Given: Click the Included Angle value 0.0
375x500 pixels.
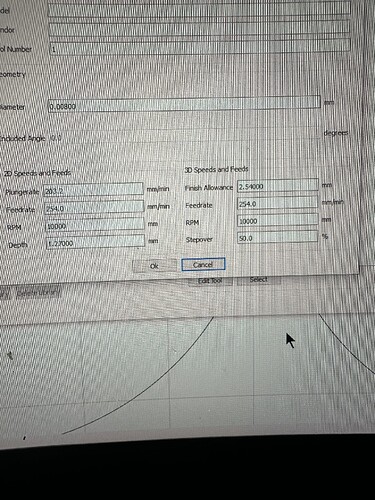Looking at the screenshot, I should coord(56,138).
